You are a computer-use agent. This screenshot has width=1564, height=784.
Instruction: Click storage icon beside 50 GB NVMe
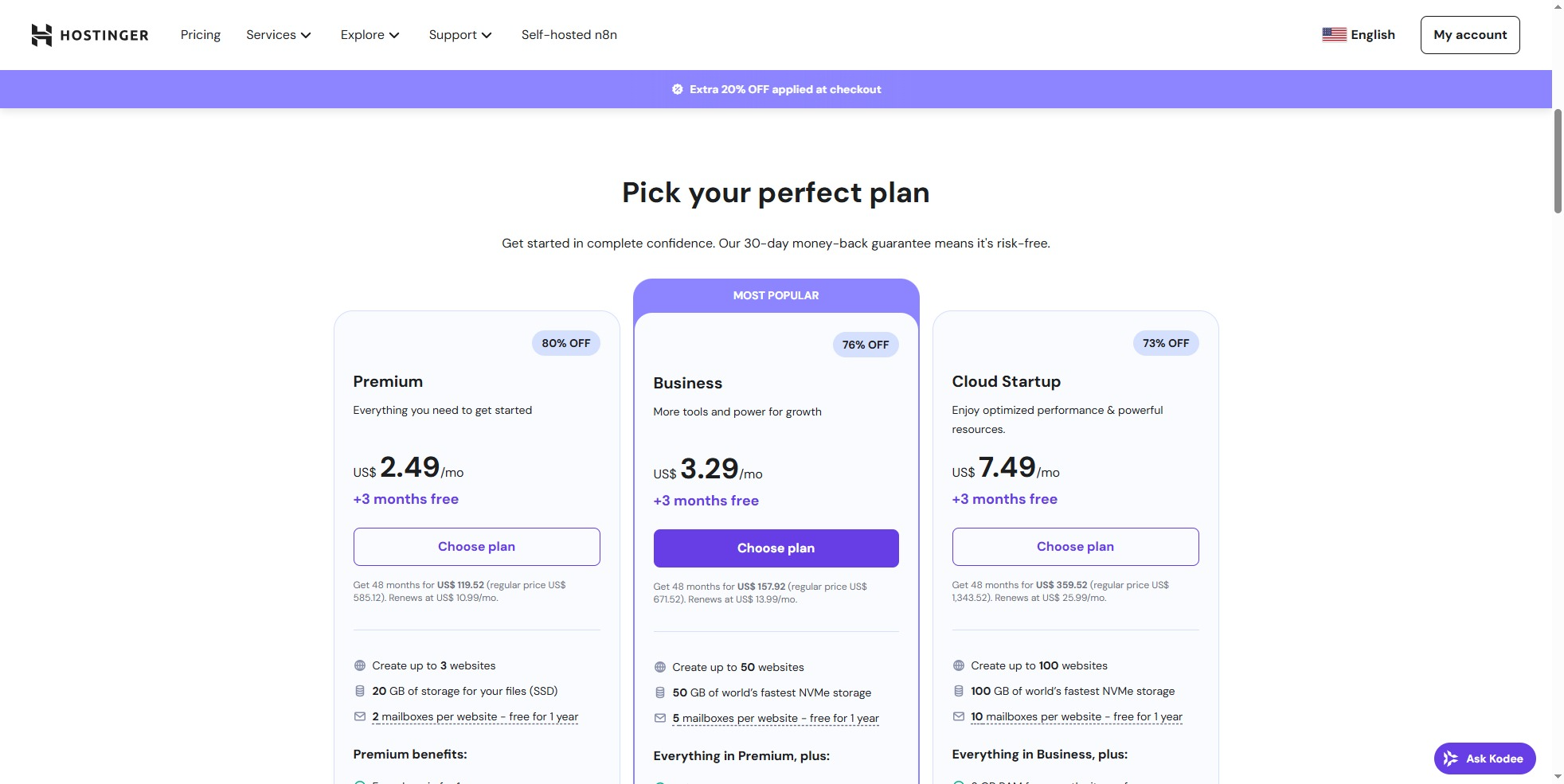[x=660, y=692]
